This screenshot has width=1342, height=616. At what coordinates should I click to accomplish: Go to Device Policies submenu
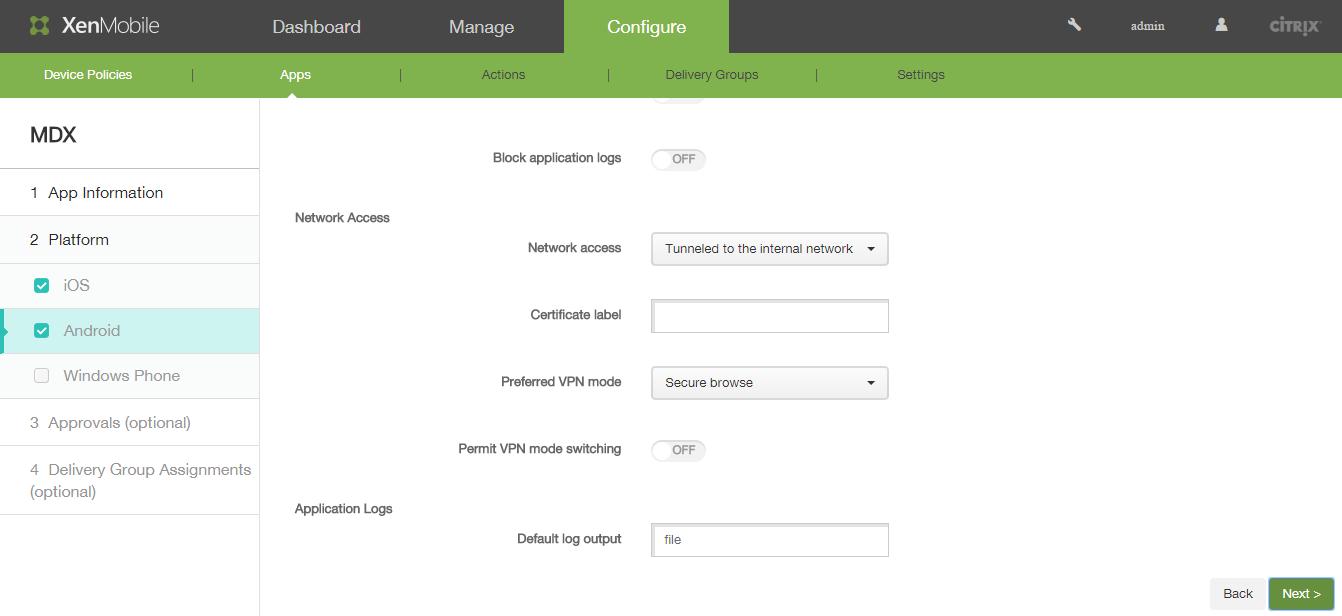[x=88, y=75]
